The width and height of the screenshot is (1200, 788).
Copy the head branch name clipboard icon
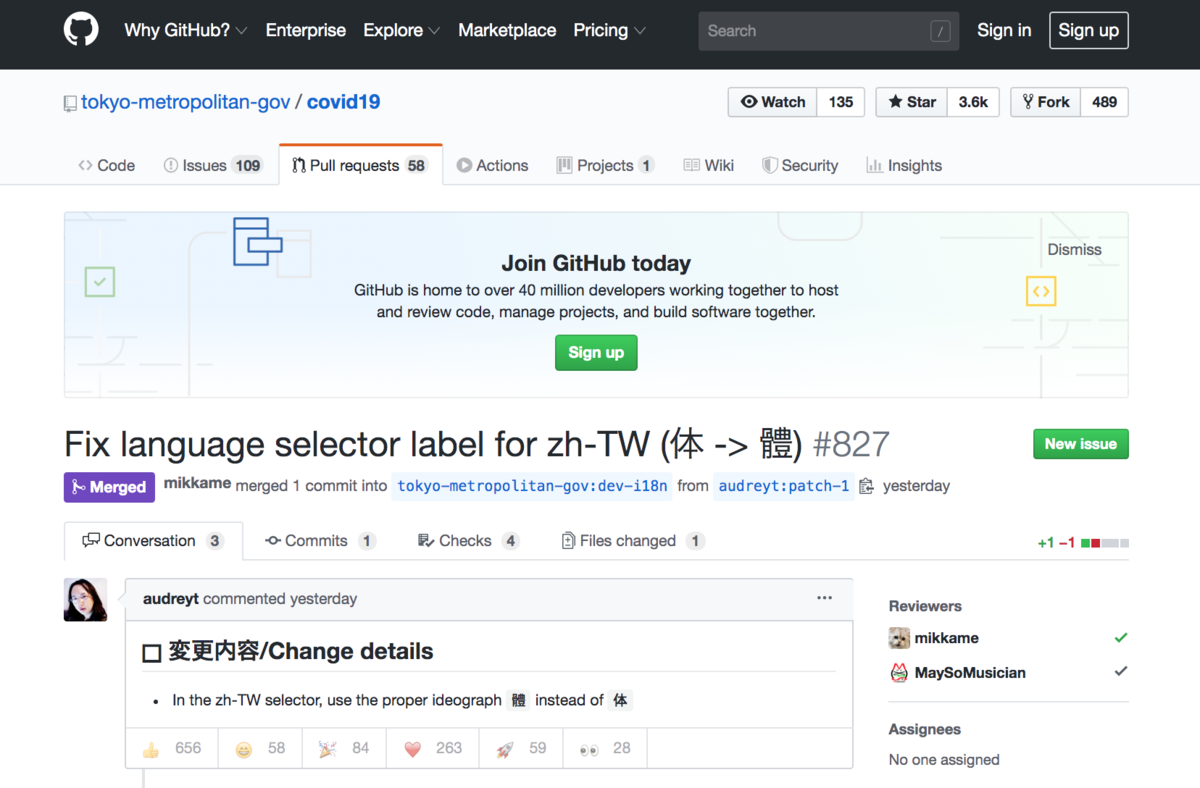[866, 486]
